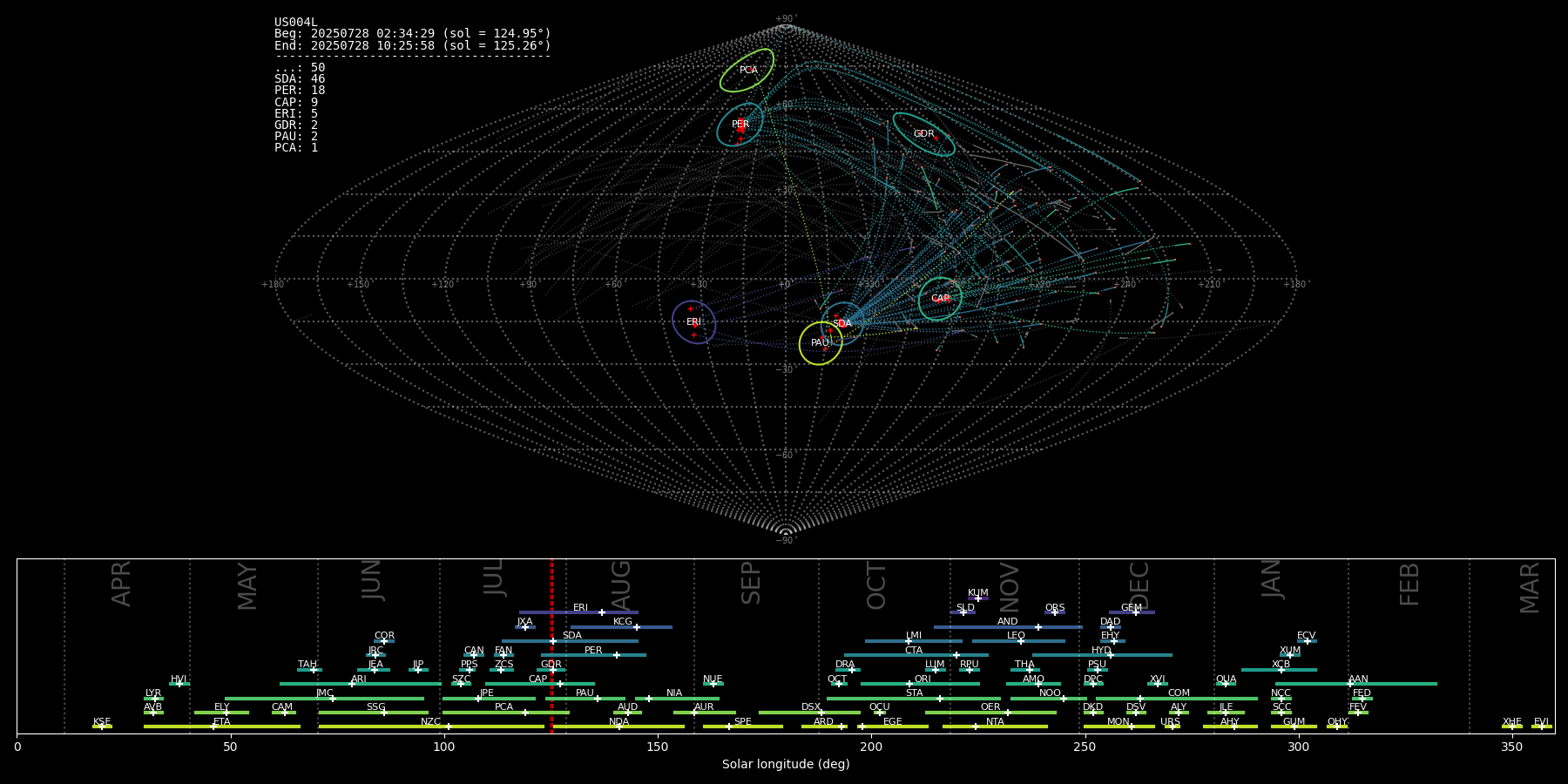
Task: Click the APR month label in timeline
Action: tap(121, 584)
